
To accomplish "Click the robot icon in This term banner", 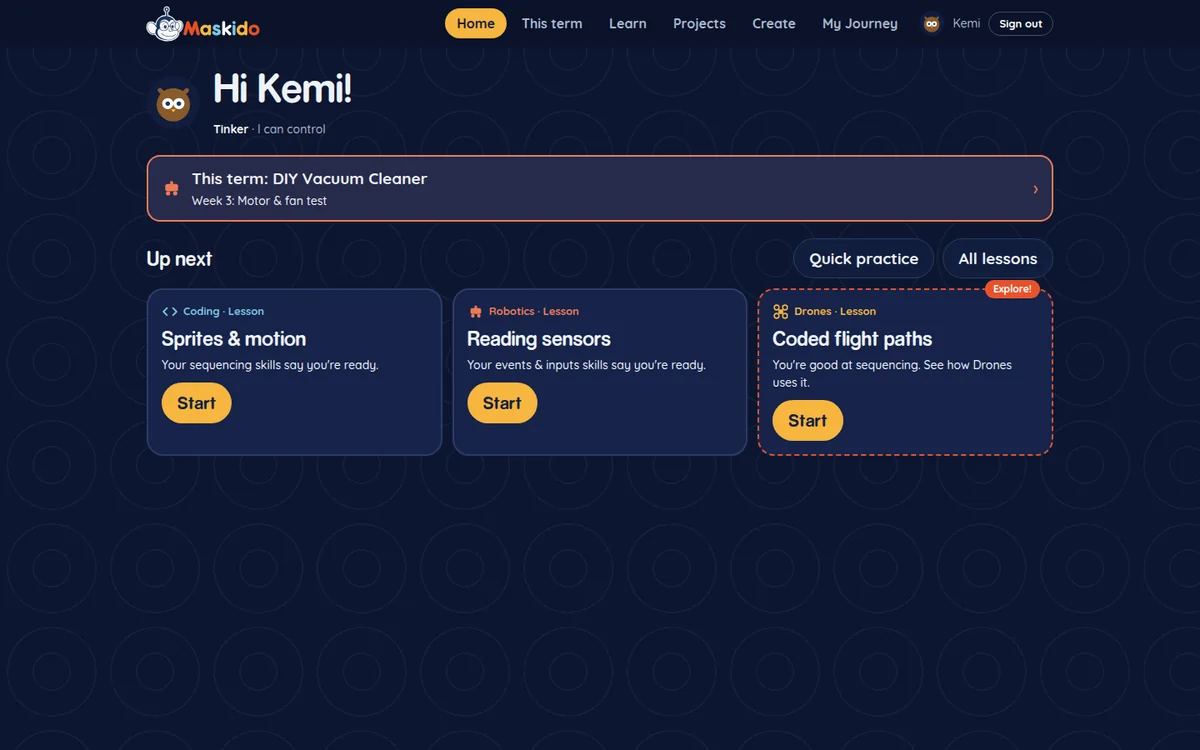I will [172, 188].
